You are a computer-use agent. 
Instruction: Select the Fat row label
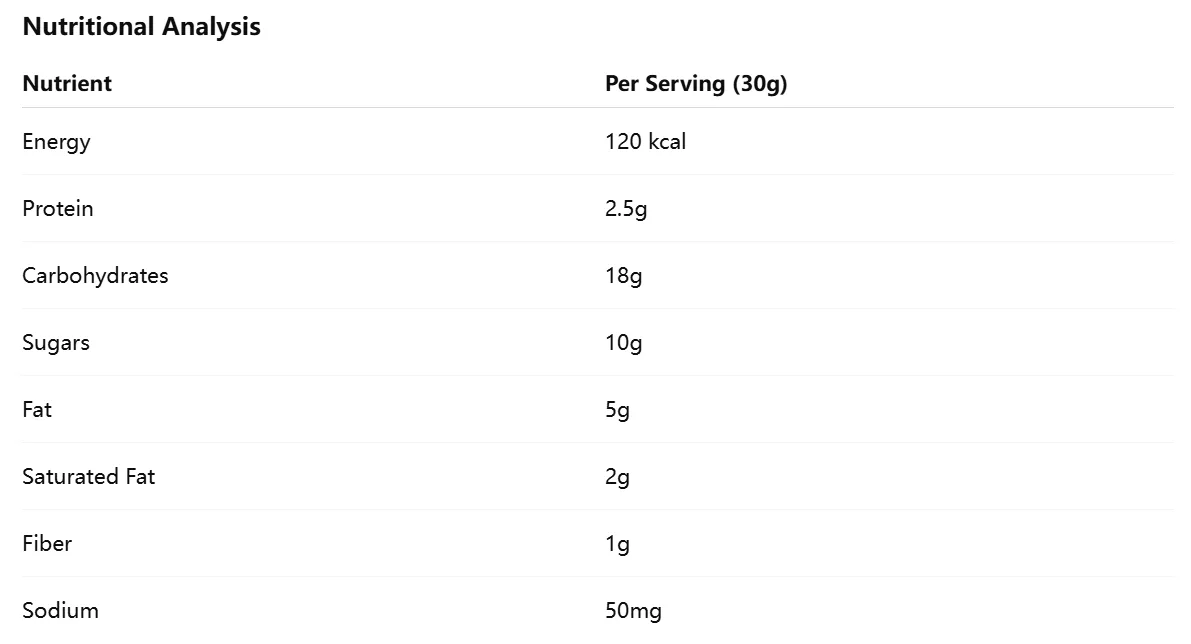pyautogui.click(x=37, y=410)
